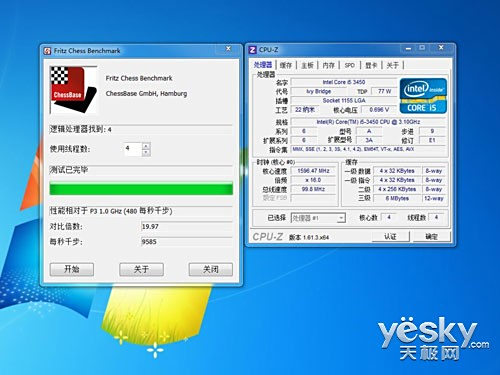Viewport: 500px width, 375px height.
Task: Switch to the 主板 tab
Action: [x=307, y=65]
